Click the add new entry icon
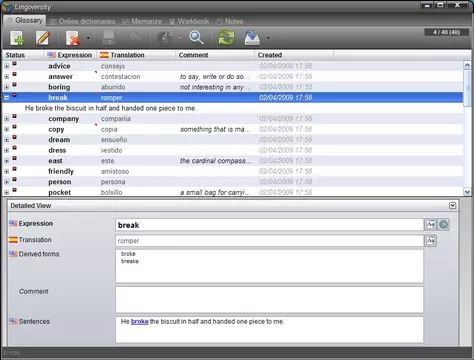This screenshot has width=474, height=360. tap(17, 38)
